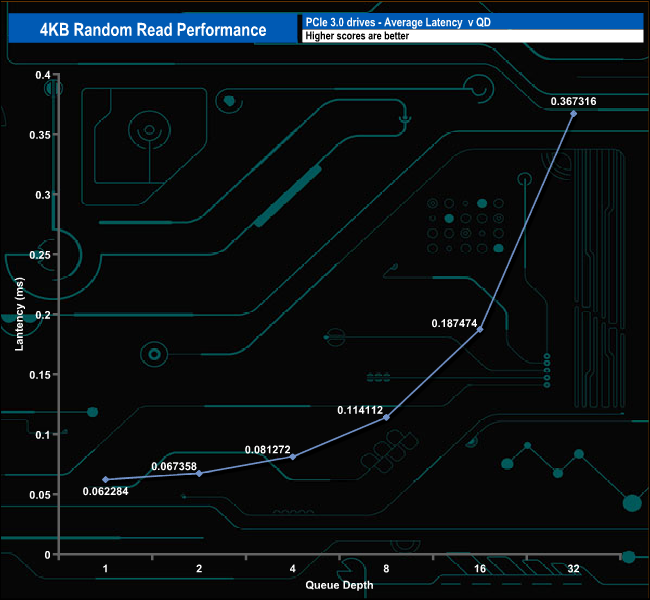
Task: Click the 0.1 y-axis tick label
Action: 43,435
